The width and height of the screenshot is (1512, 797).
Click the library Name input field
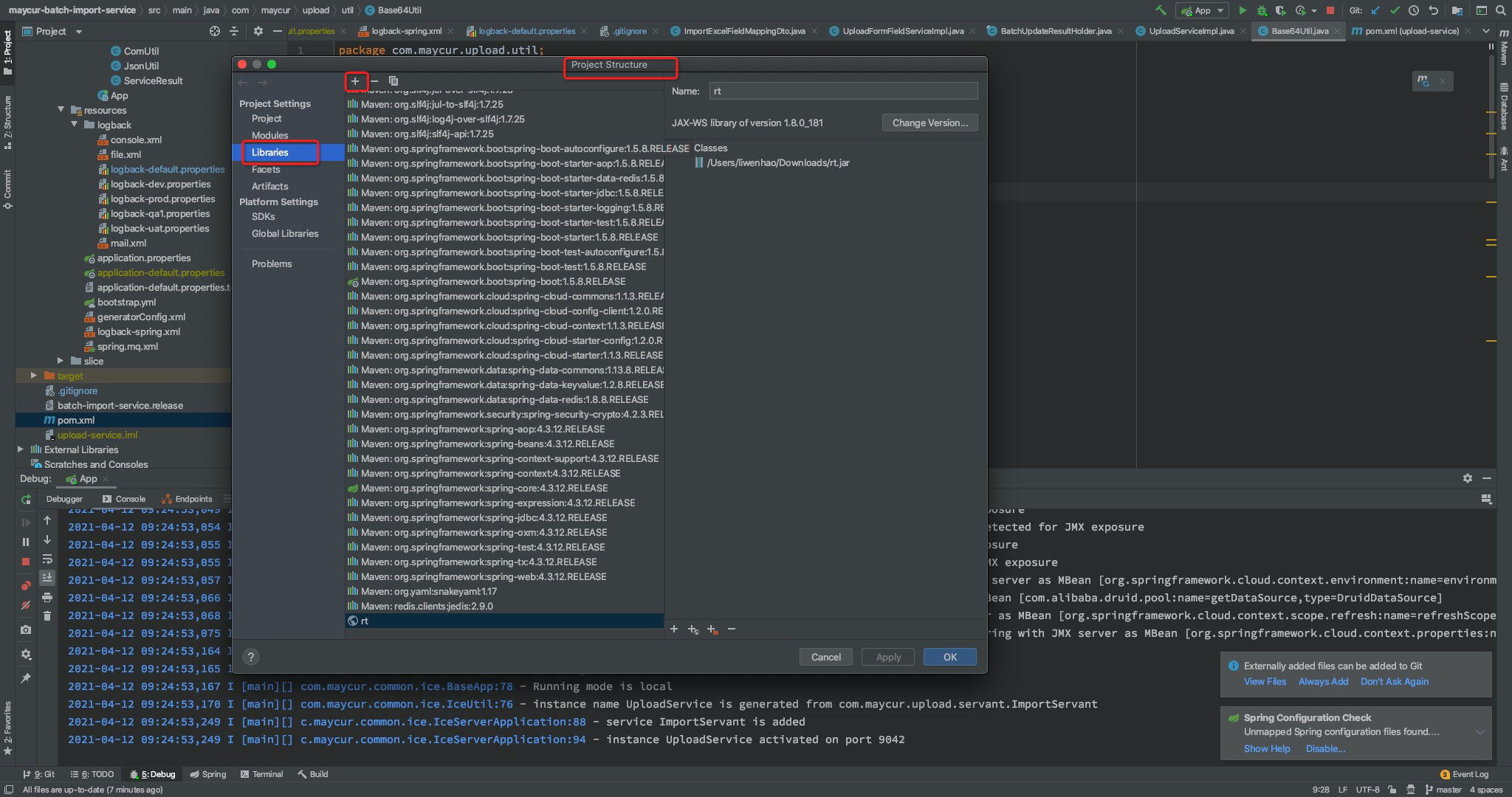(x=842, y=91)
